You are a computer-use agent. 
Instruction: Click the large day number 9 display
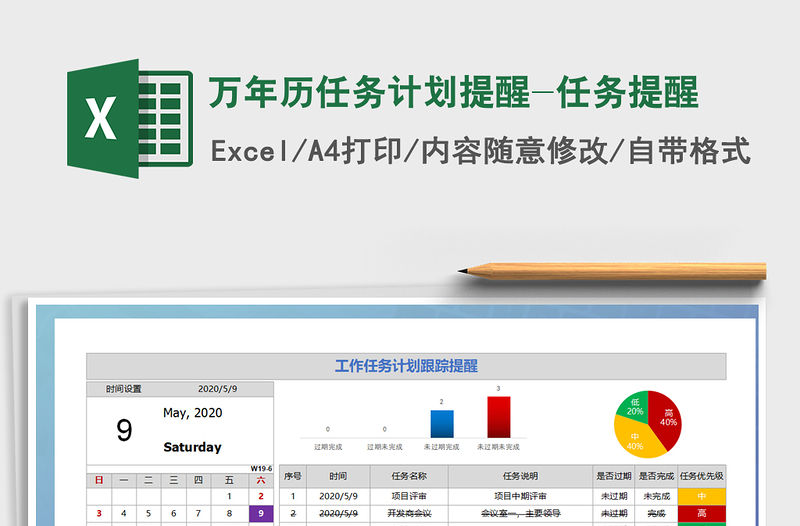[124, 430]
